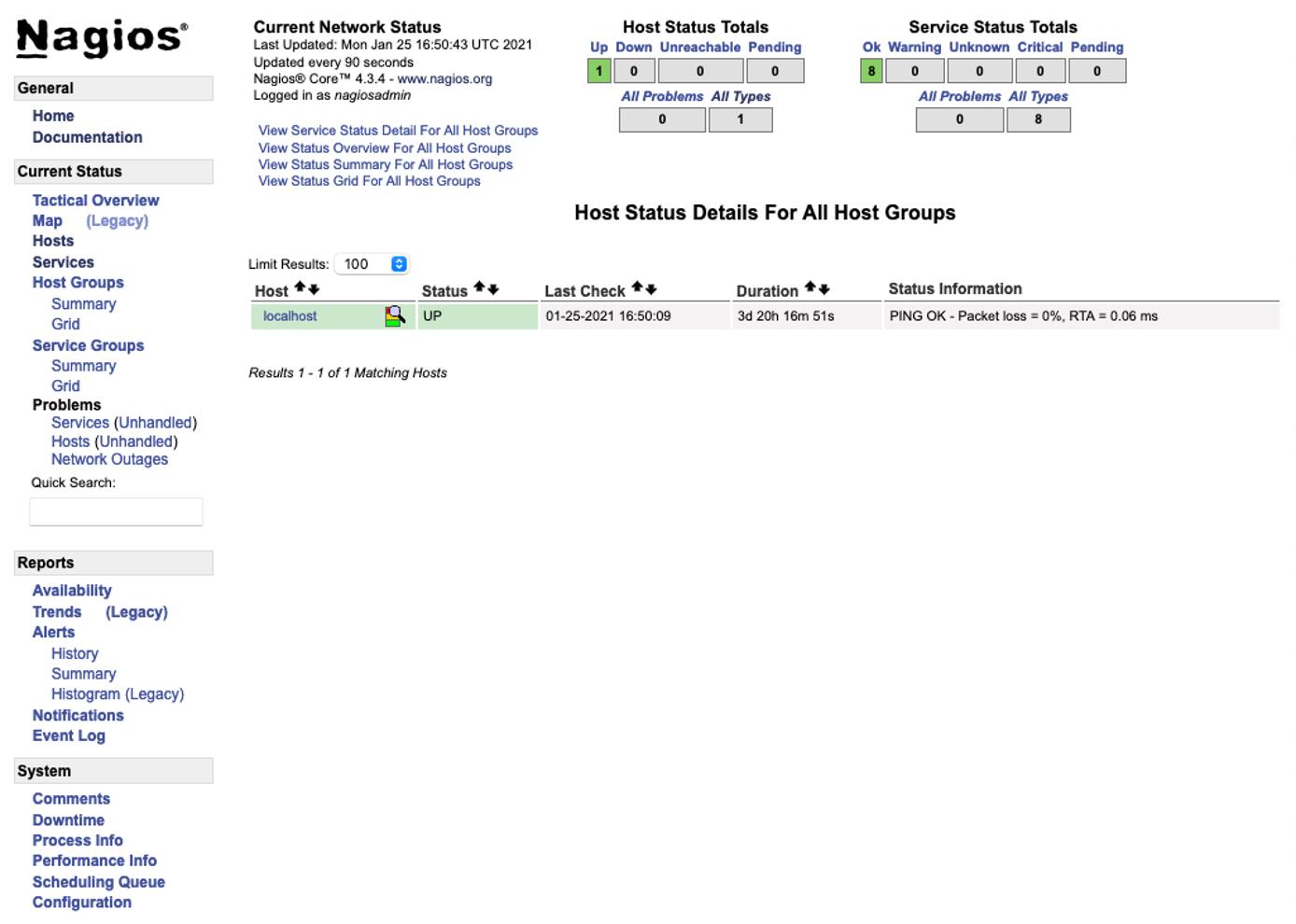View the Event Log
The height and width of the screenshot is (924, 1296).
click(x=68, y=735)
